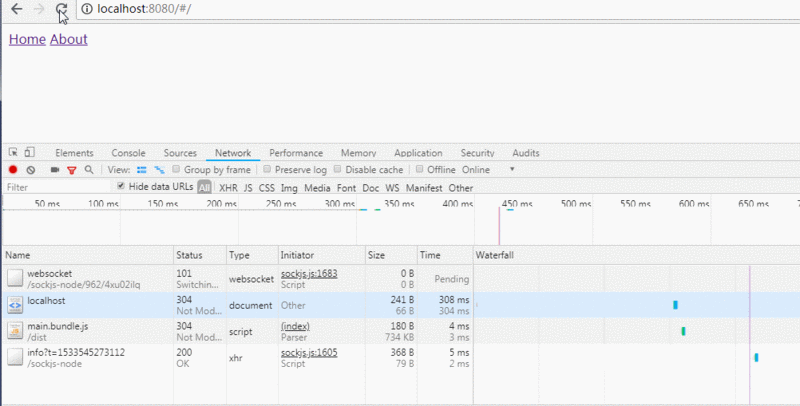This screenshot has width=800, height=406.
Task: Click the main.bundle.js file type icon
Action: click(x=15, y=331)
